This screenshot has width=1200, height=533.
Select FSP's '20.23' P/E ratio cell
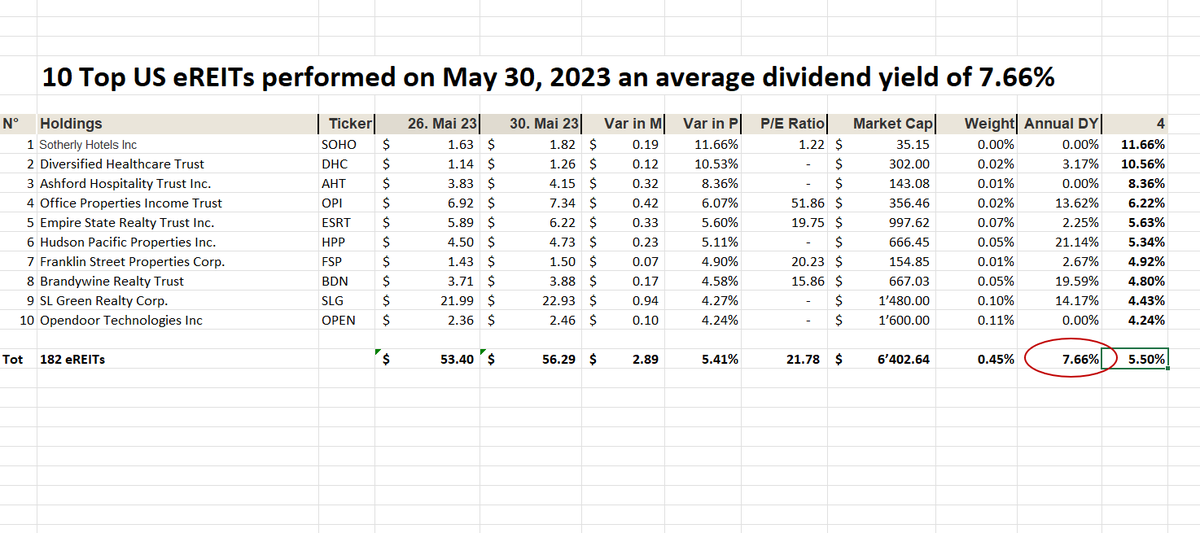[x=786, y=261]
